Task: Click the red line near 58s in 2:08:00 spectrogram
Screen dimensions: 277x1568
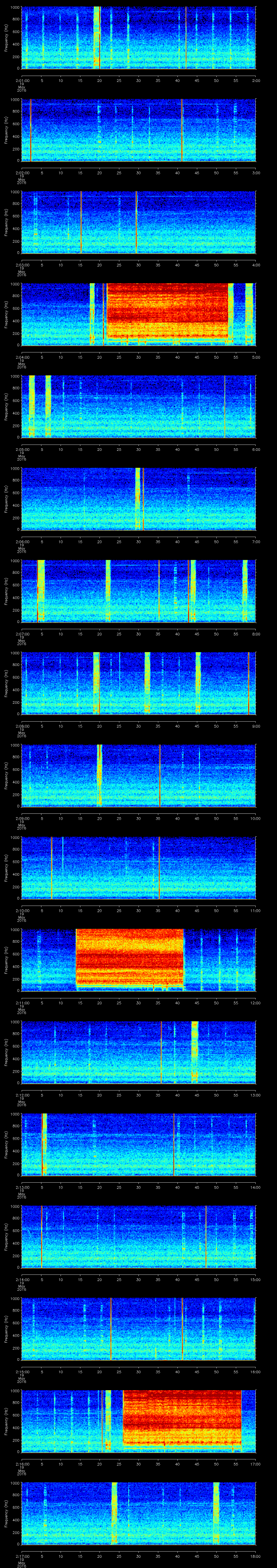Action: pyautogui.click(x=248, y=683)
